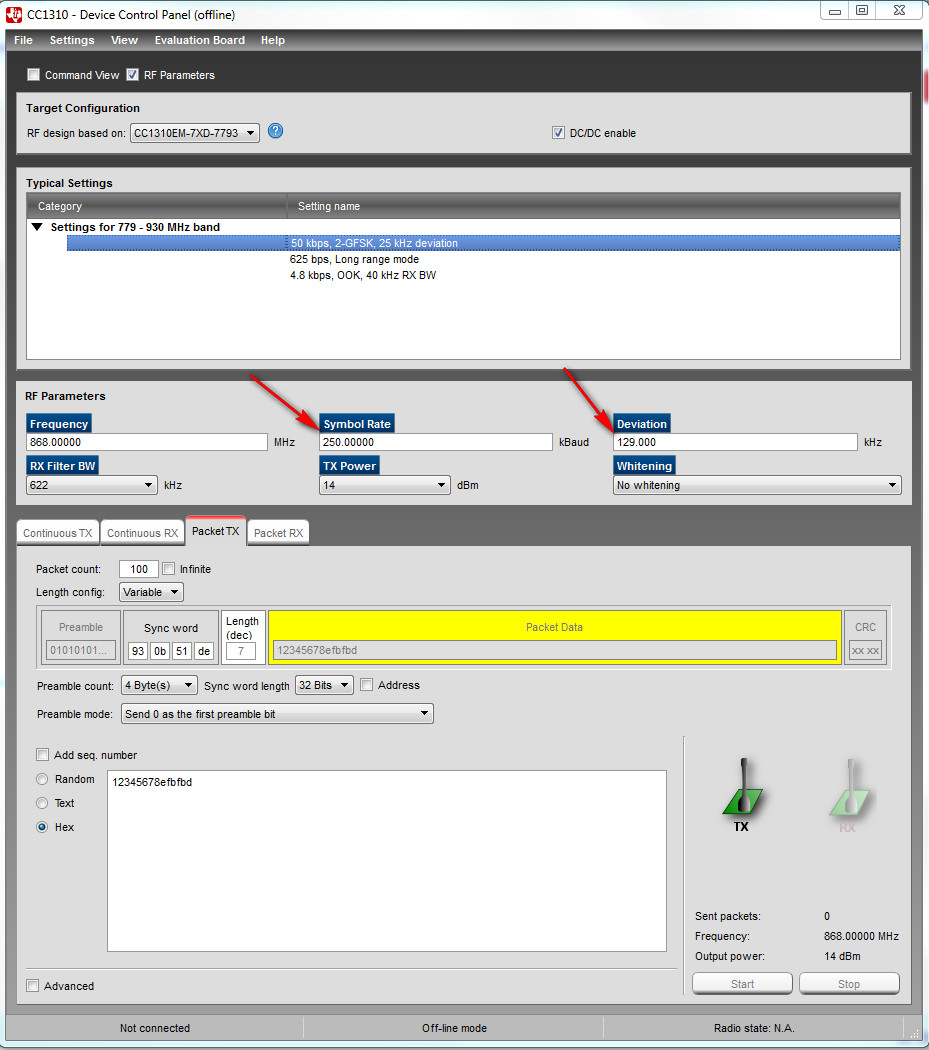Image resolution: width=929 pixels, height=1050 pixels.
Task: Open the File menu
Action: click(23, 40)
